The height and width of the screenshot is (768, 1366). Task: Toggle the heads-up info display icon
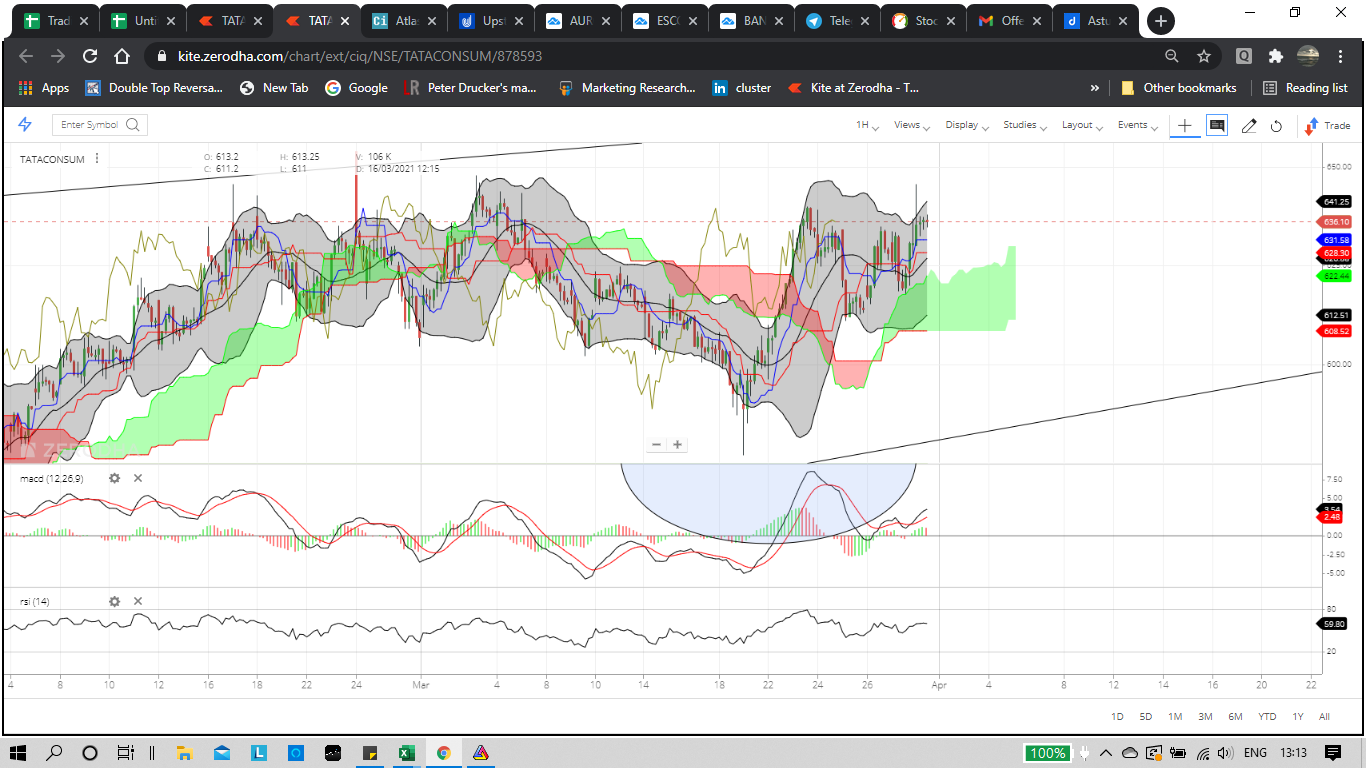1217,125
